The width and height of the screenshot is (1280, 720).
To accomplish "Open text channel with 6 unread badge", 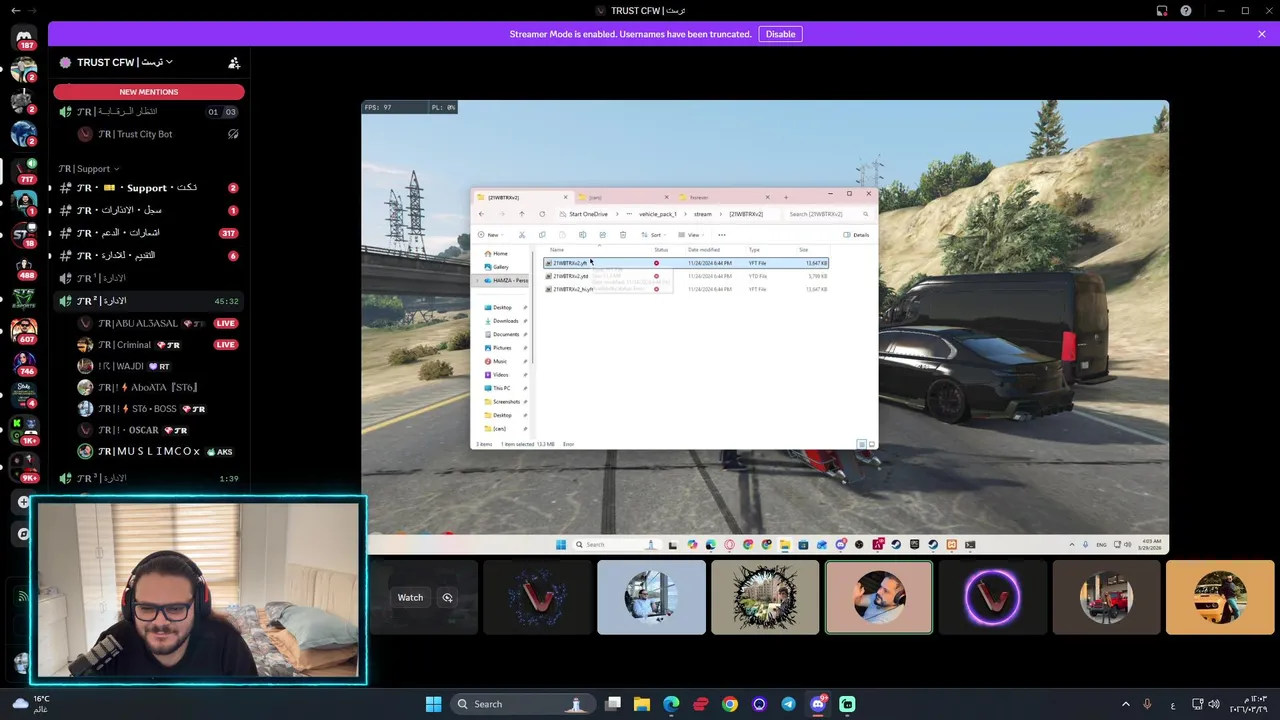I will click(149, 256).
